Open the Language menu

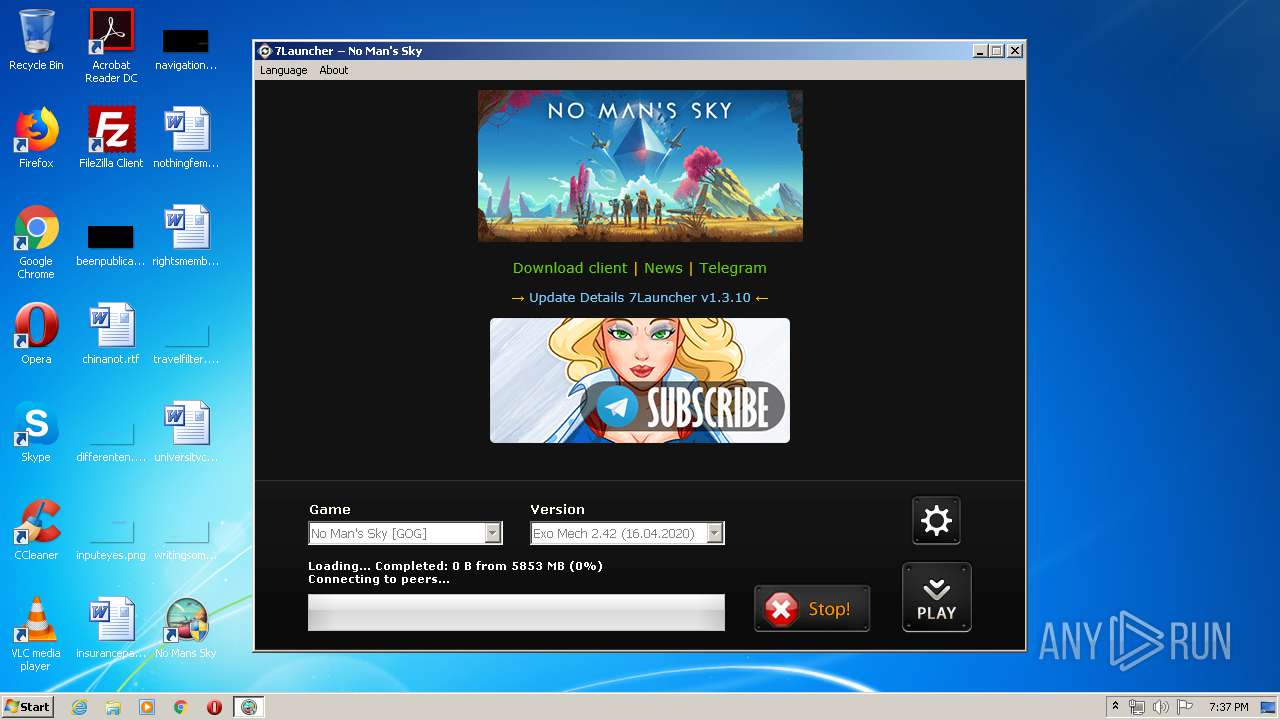pos(284,70)
